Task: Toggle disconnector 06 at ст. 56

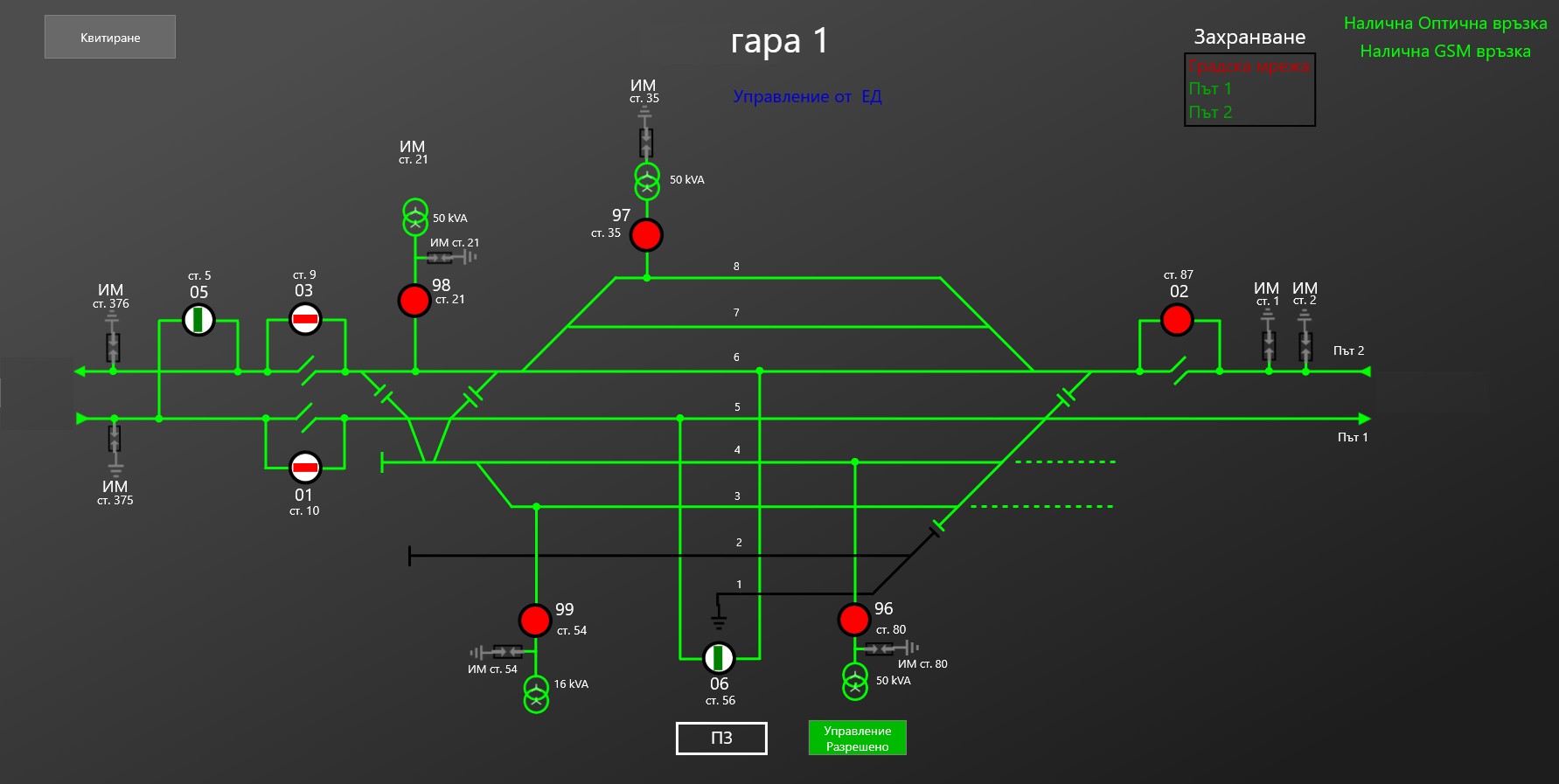Action: pos(719,657)
